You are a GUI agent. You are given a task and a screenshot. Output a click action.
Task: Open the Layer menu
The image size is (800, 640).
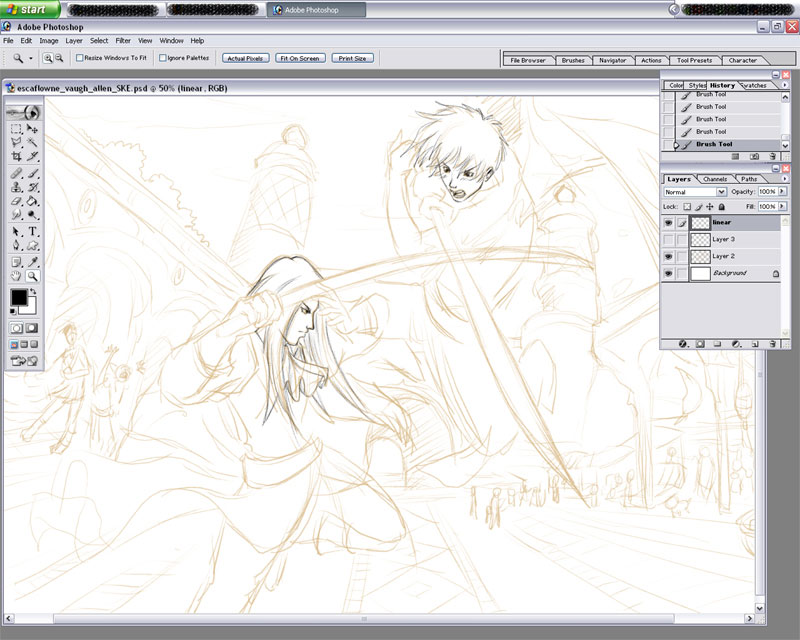point(74,41)
